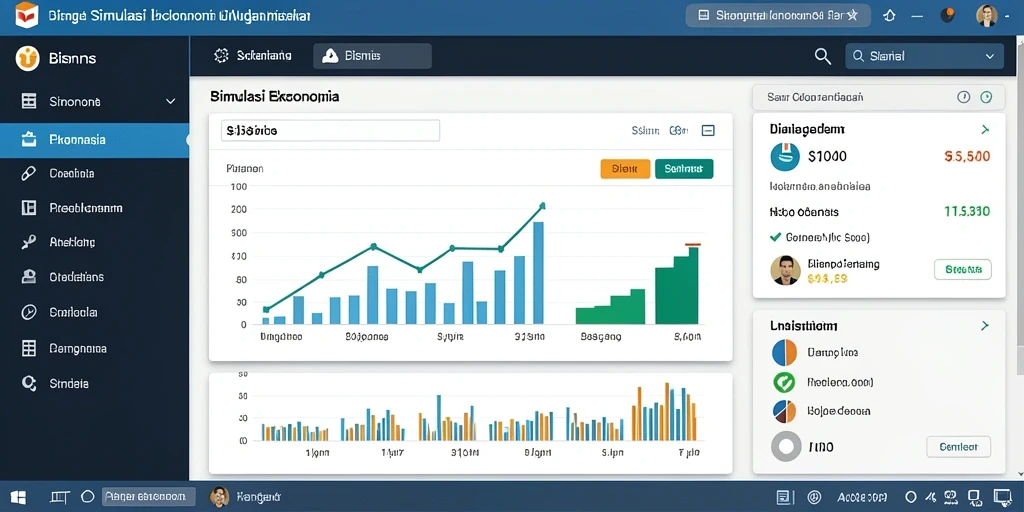Expand the Lnaisitmam panel arrow

pyautogui.click(x=985, y=325)
